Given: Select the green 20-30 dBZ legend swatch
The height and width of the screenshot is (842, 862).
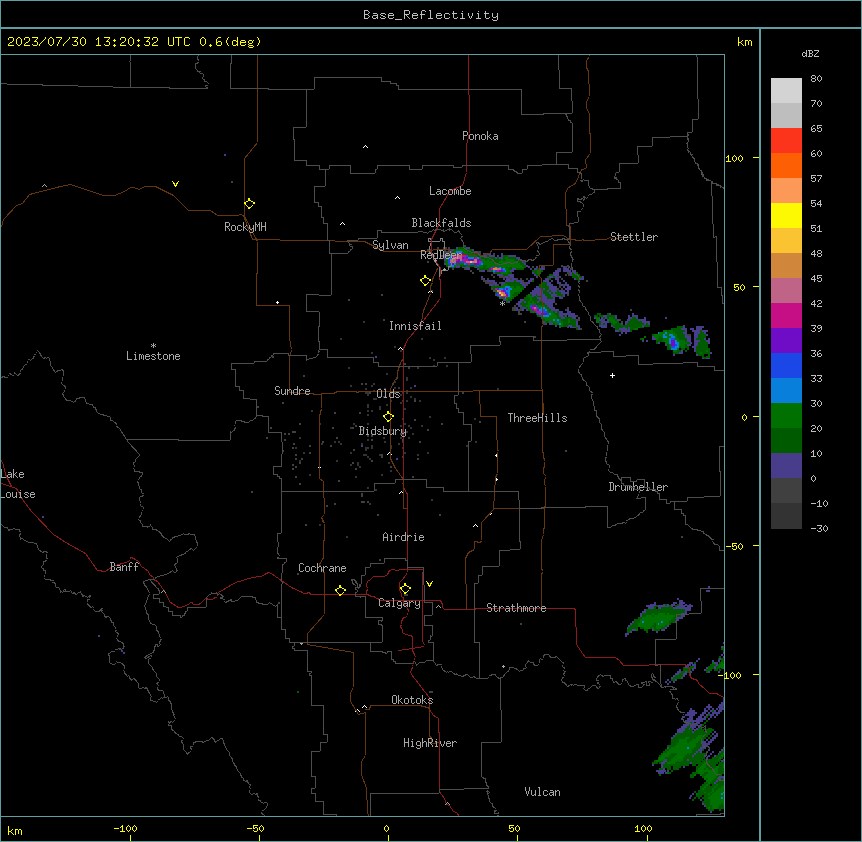Looking at the screenshot, I should pos(786,416).
